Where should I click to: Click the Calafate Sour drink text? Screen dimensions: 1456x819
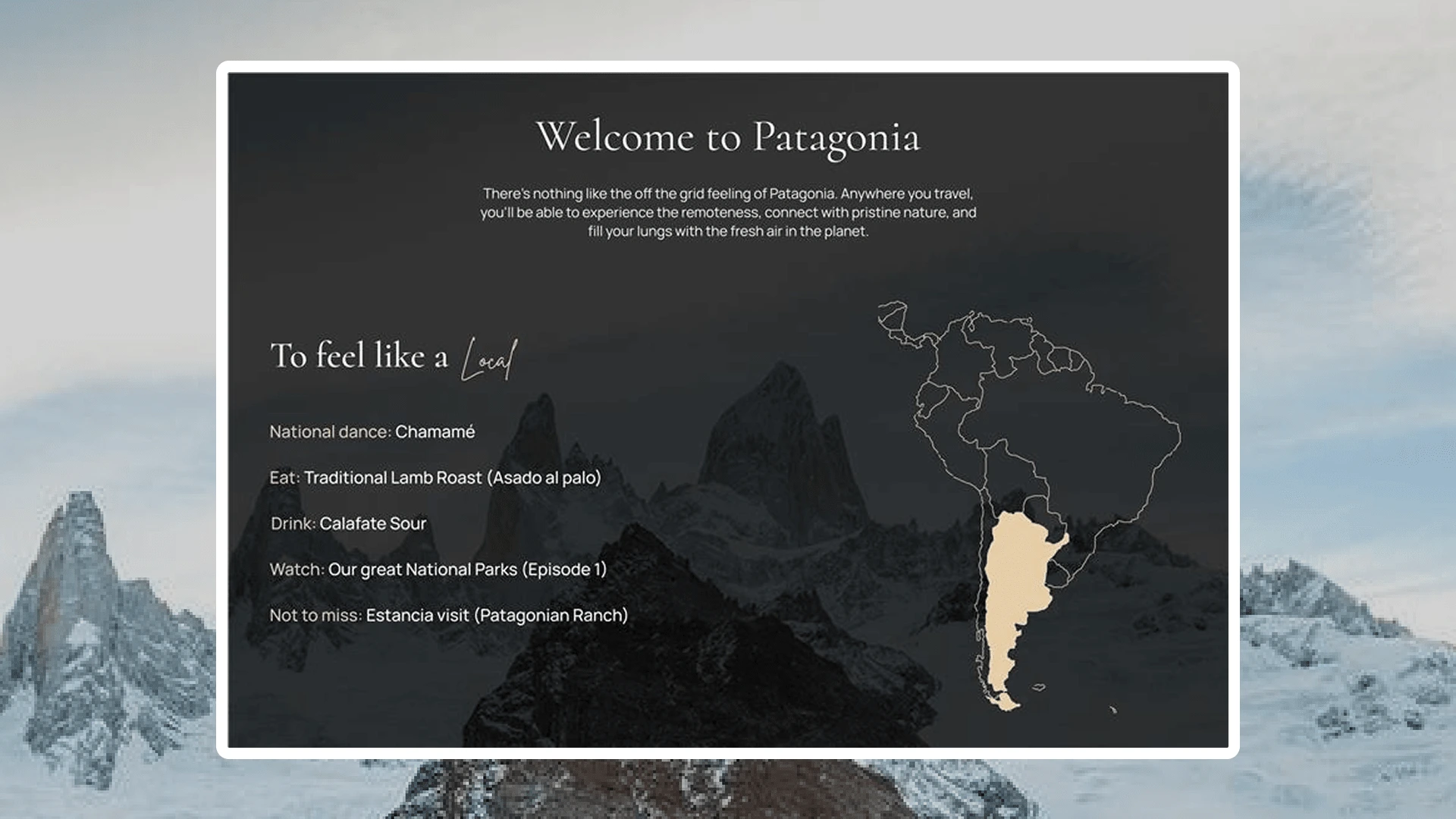pyautogui.click(x=372, y=524)
